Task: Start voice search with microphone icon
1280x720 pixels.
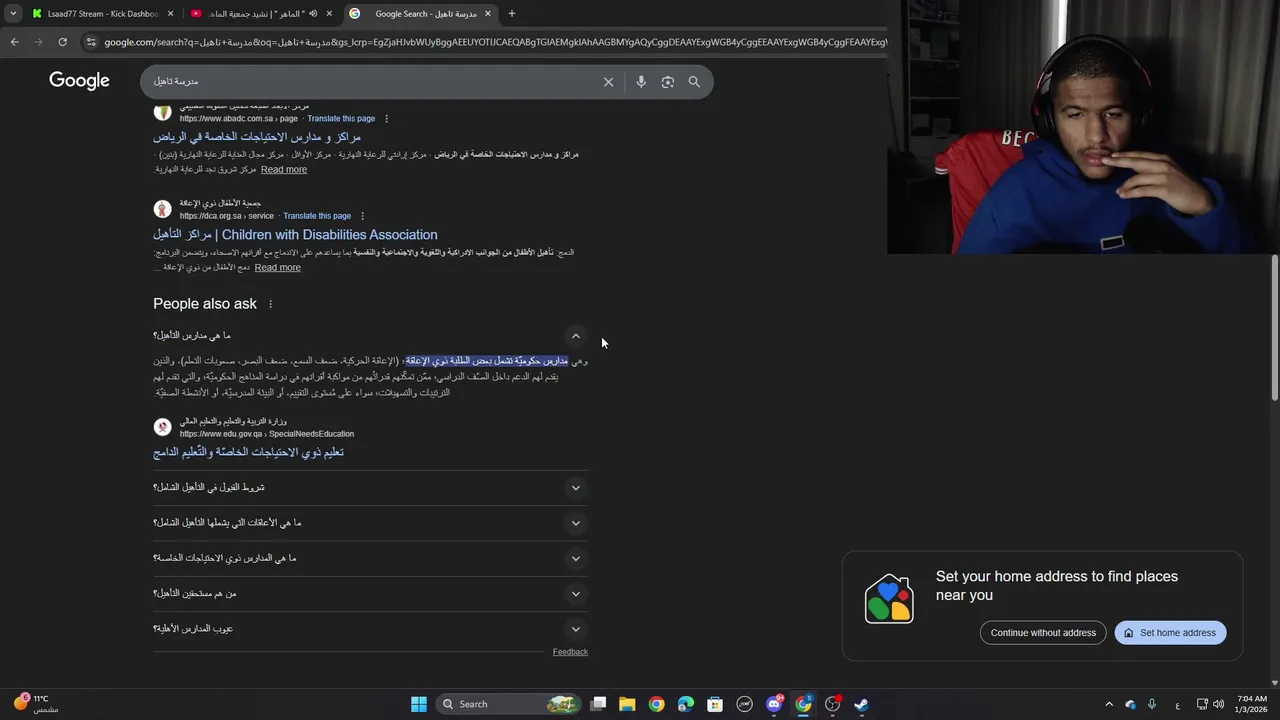Action: pos(641,82)
